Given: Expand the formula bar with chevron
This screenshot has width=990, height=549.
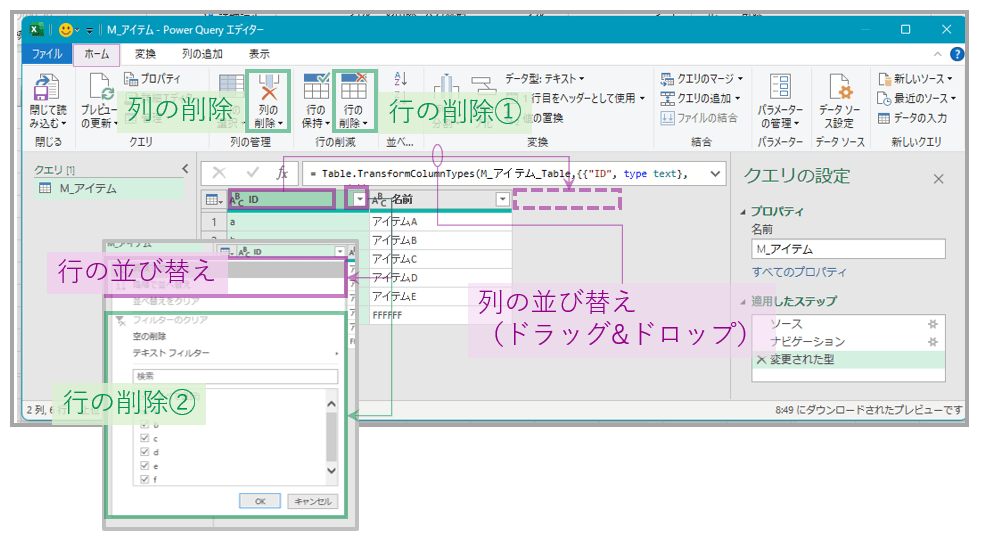Looking at the screenshot, I should tap(715, 174).
